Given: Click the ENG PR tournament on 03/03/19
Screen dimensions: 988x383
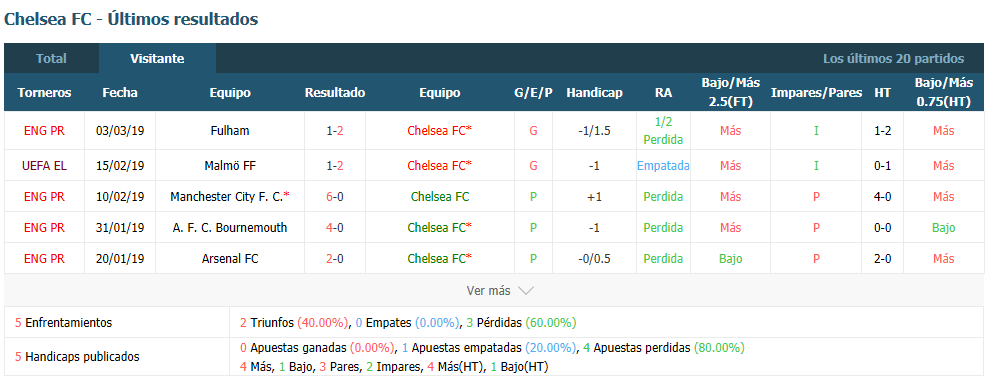Looking at the screenshot, I should (44, 131).
